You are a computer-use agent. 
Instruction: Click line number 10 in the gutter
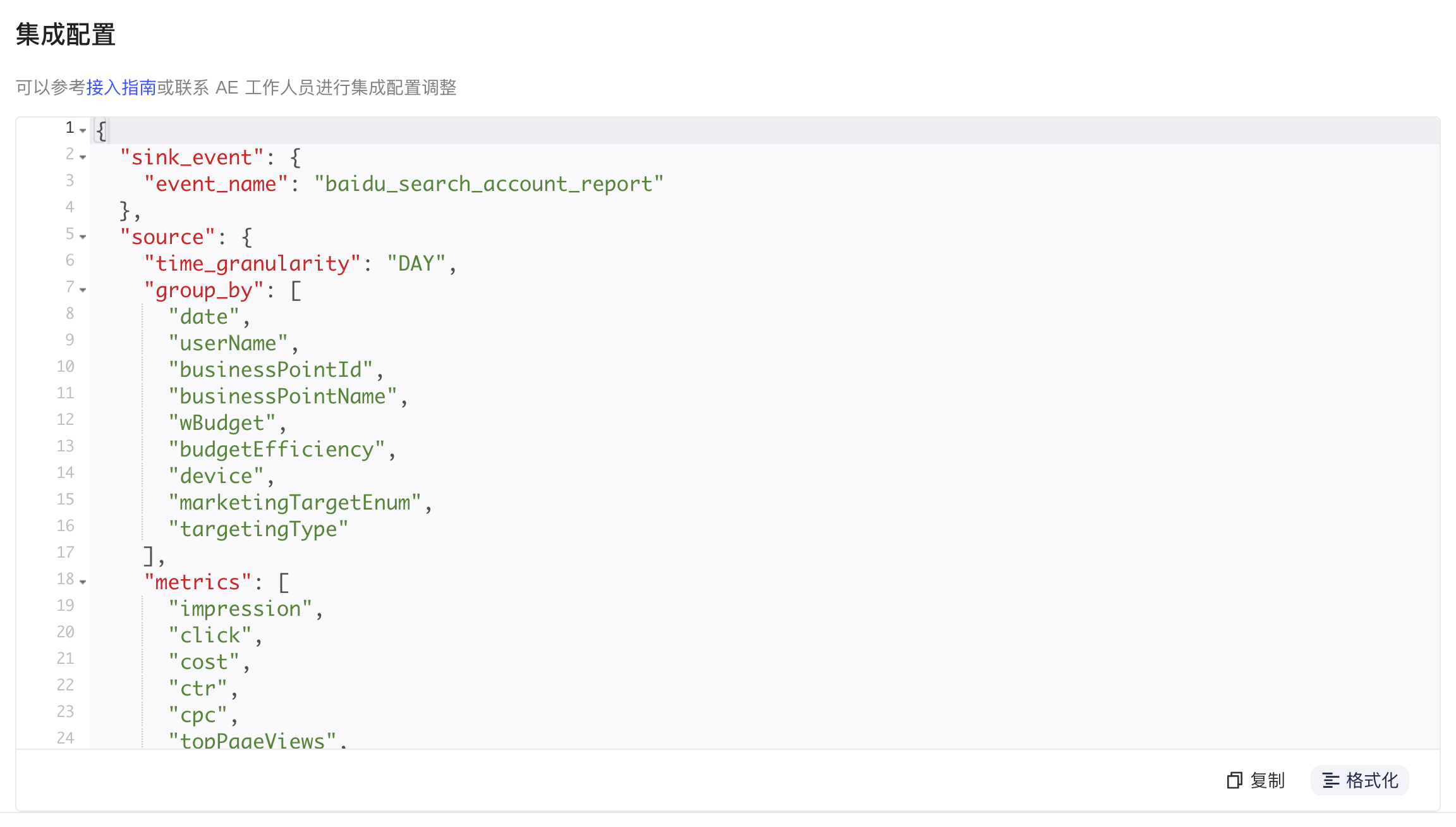(x=66, y=366)
